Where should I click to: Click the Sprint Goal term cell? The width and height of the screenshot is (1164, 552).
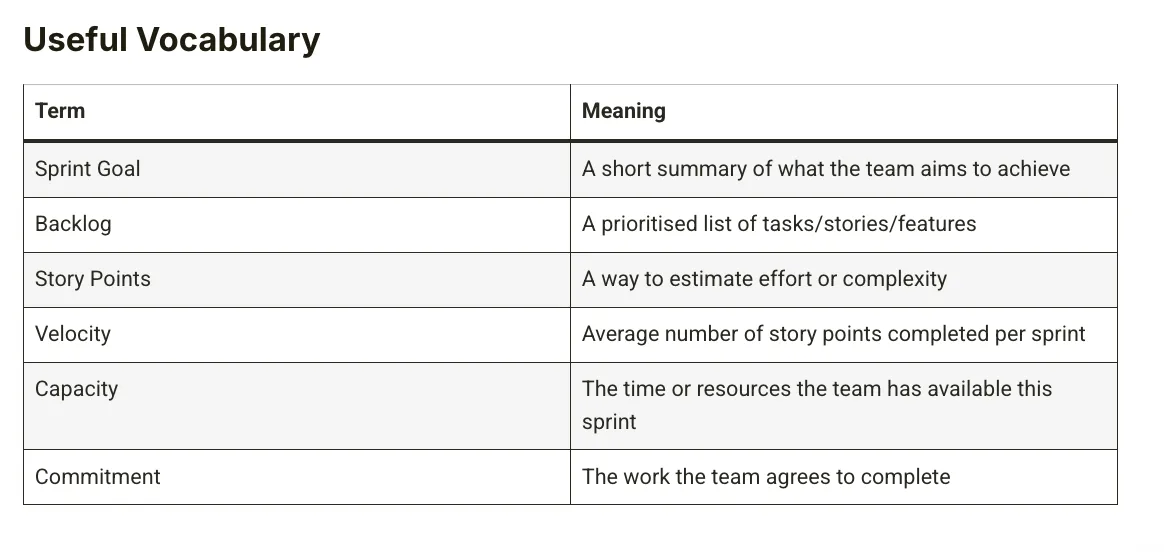[297, 169]
